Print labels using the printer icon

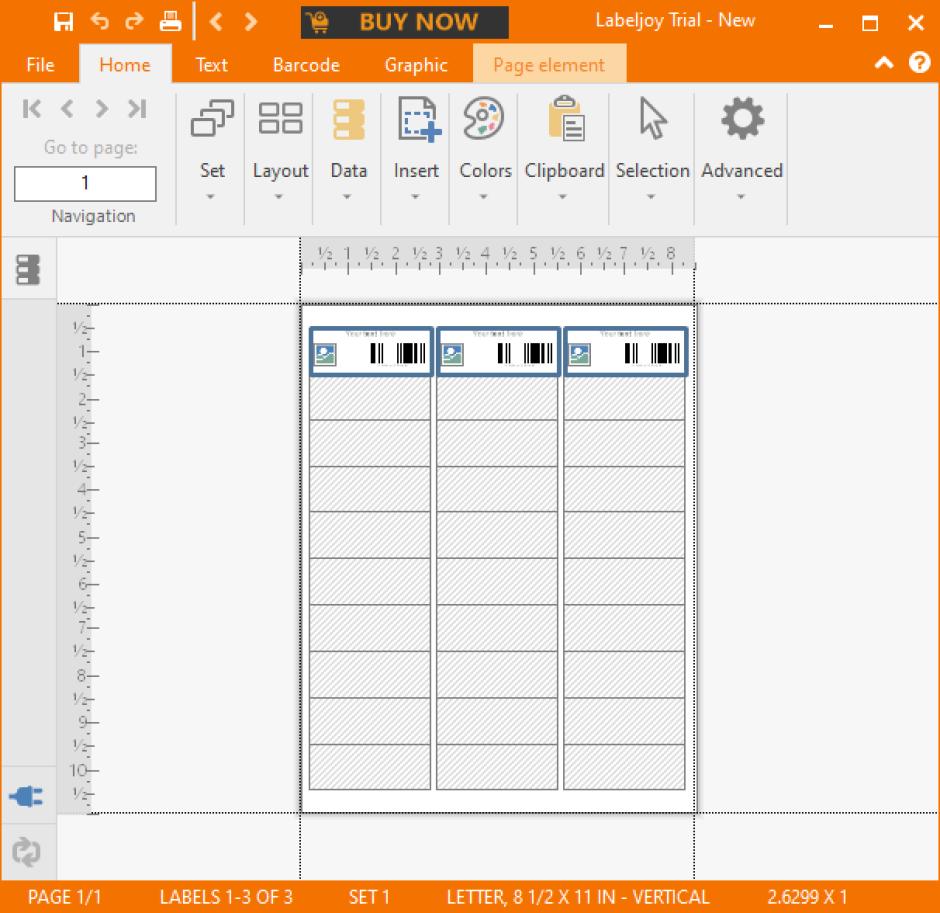click(170, 22)
